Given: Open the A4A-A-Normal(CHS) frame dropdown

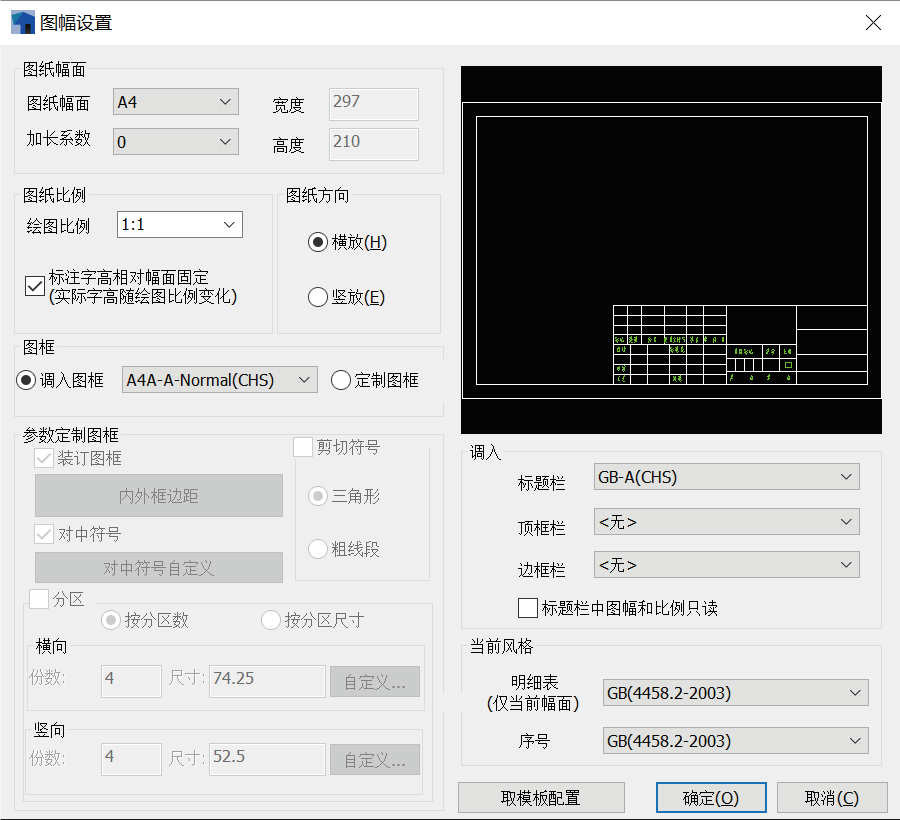Looking at the screenshot, I should 219,380.
